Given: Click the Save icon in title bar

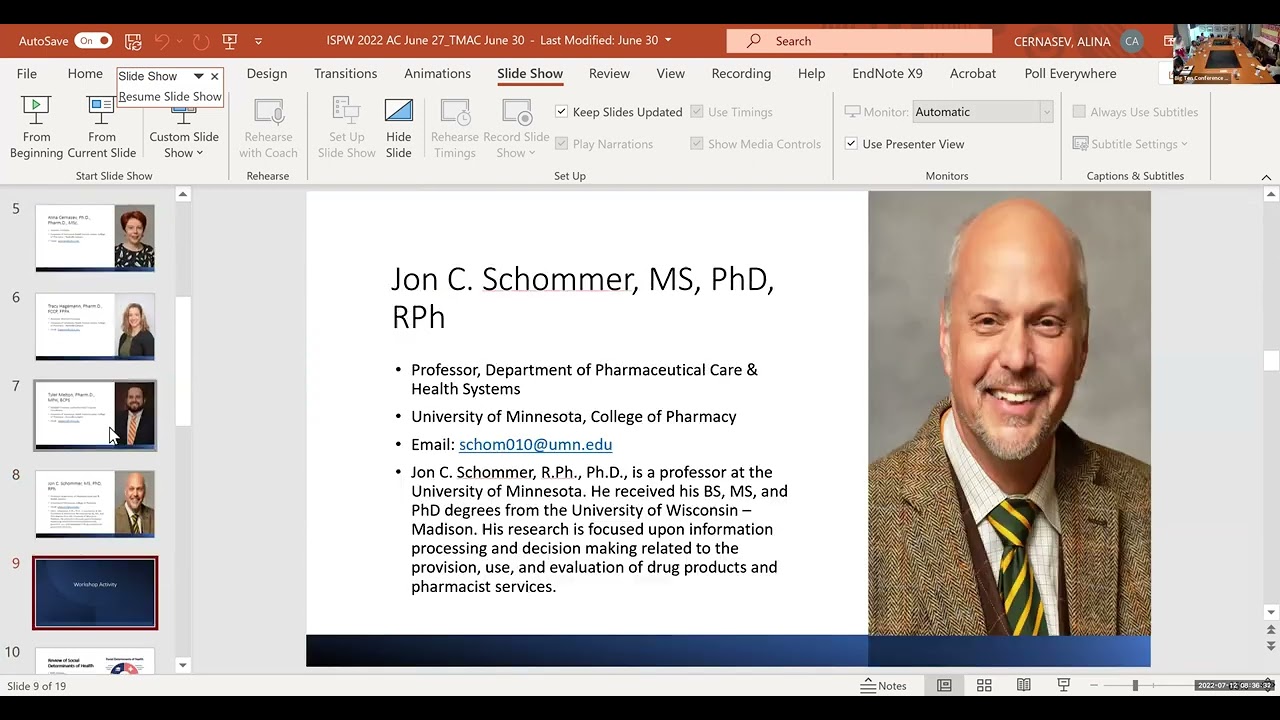Looking at the screenshot, I should (133, 41).
